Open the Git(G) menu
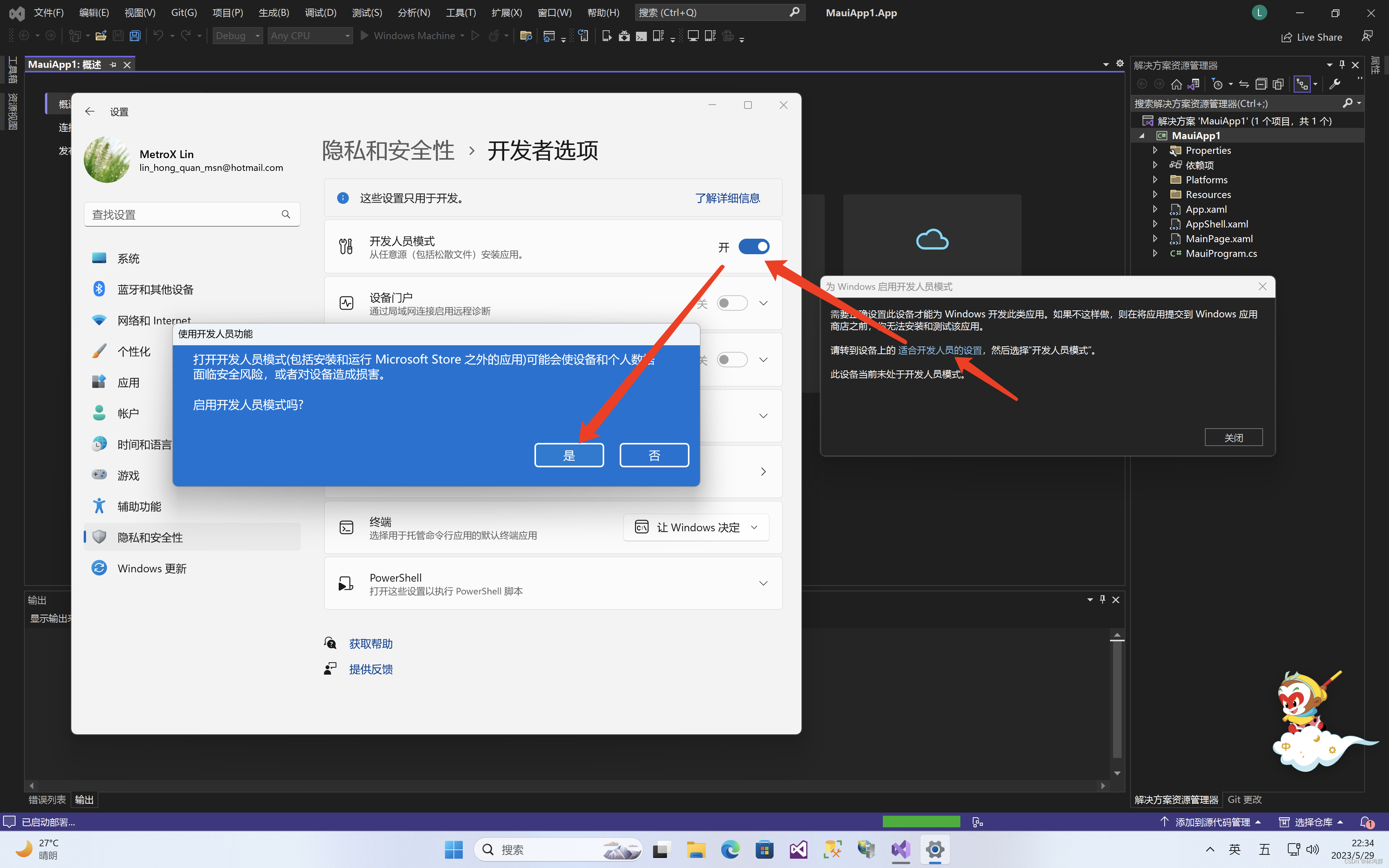This screenshot has width=1389, height=868. click(184, 12)
